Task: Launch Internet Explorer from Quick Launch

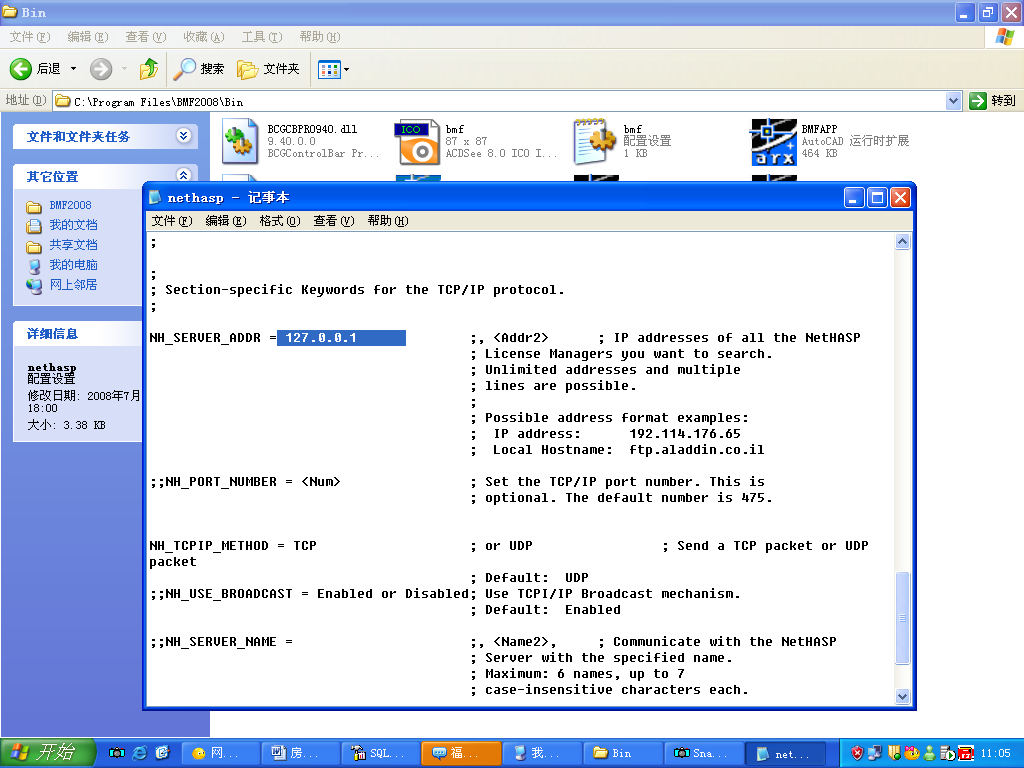Action: point(140,753)
